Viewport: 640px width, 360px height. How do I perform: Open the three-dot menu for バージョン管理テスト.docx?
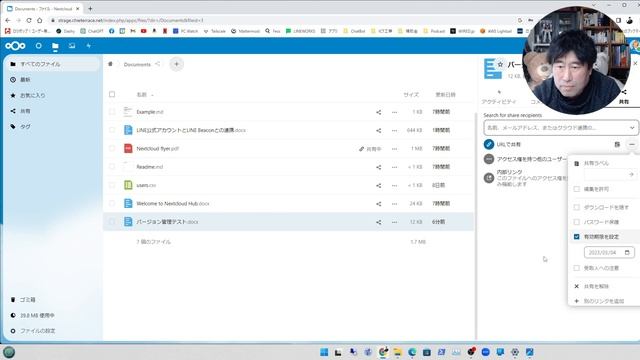click(x=394, y=222)
